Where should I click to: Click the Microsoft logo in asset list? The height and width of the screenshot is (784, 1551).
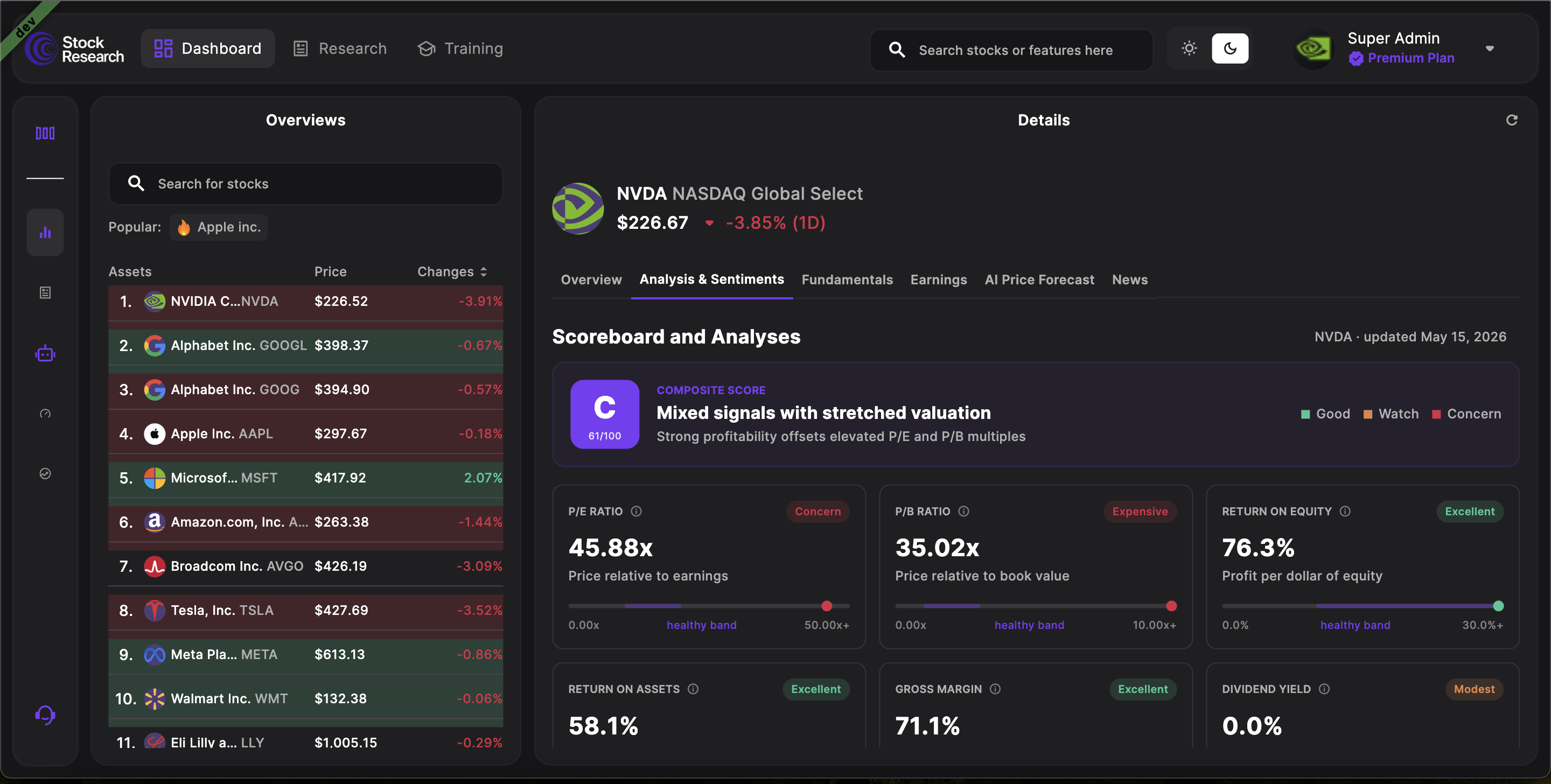(154, 478)
